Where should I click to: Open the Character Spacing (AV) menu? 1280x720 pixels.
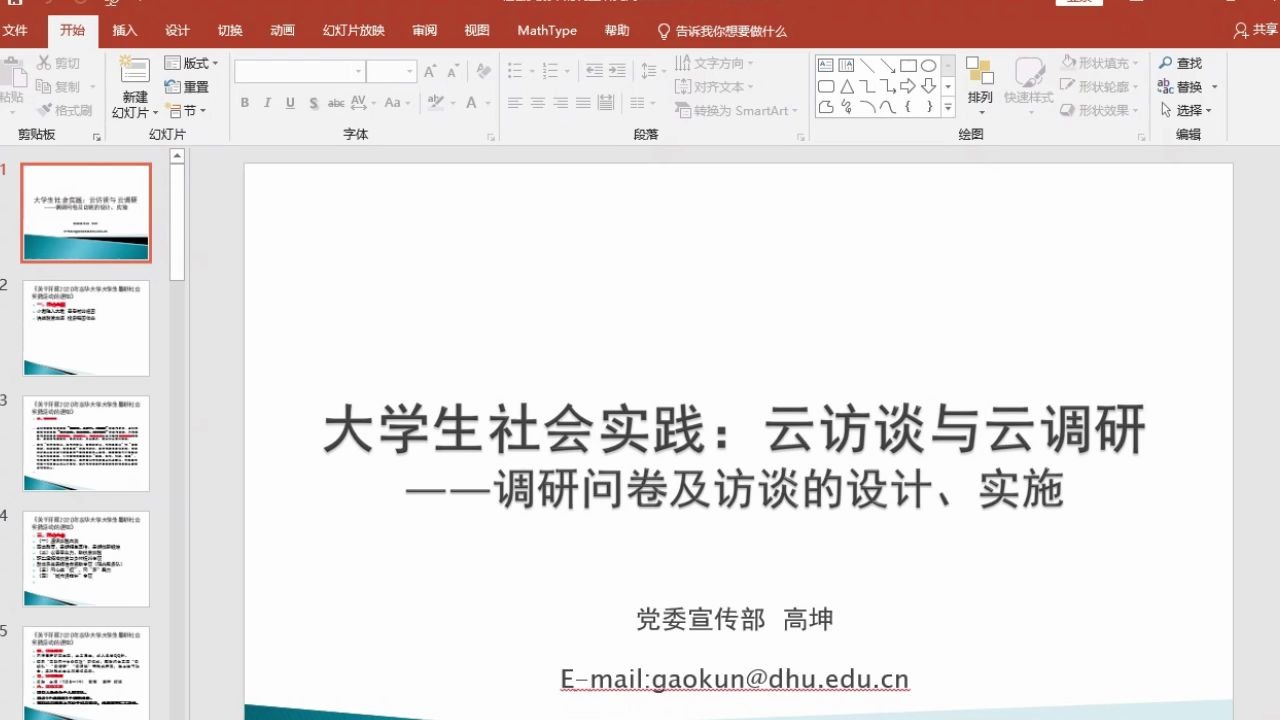(362, 103)
